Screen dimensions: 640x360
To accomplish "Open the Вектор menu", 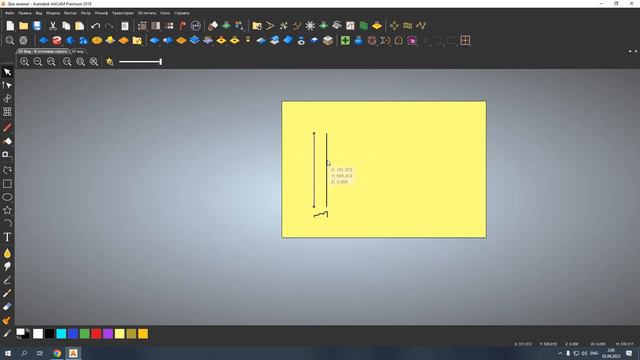I will tap(70, 13).
